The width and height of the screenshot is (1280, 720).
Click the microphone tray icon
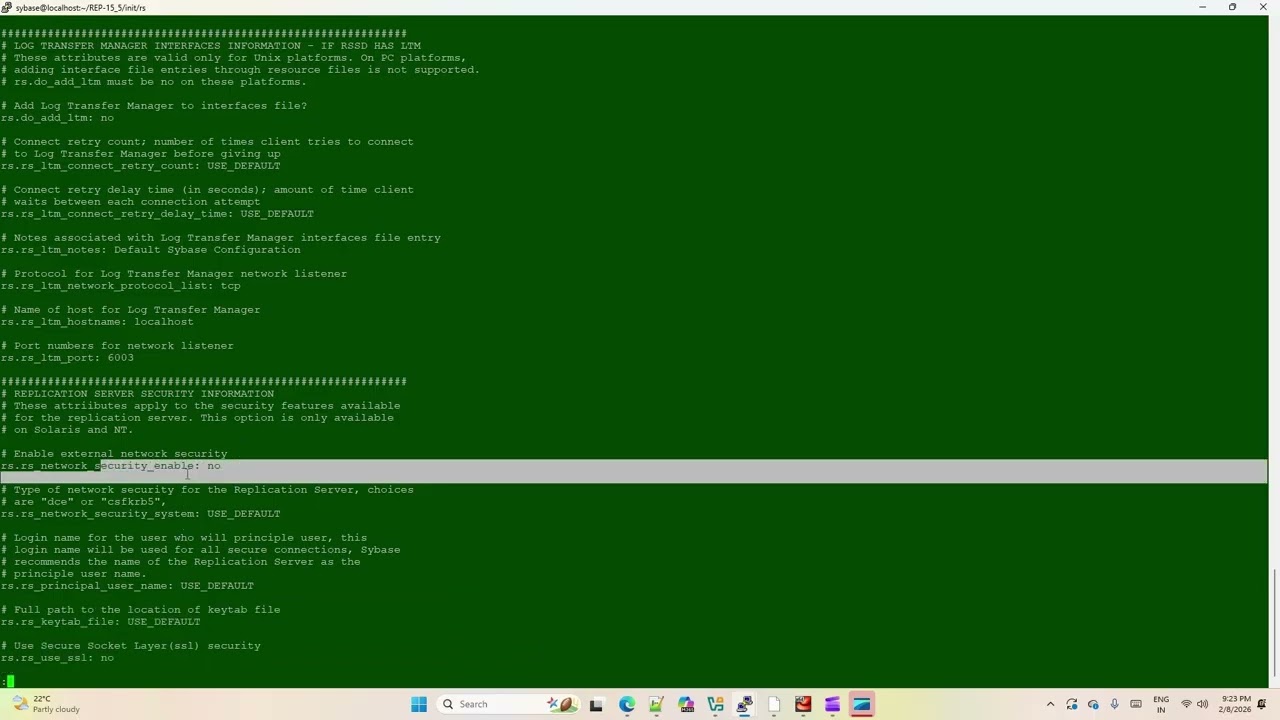click(1114, 704)
